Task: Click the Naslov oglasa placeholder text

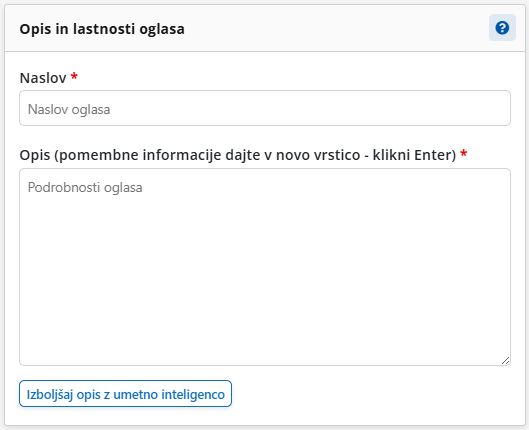Action: click(x=69, y=109)
